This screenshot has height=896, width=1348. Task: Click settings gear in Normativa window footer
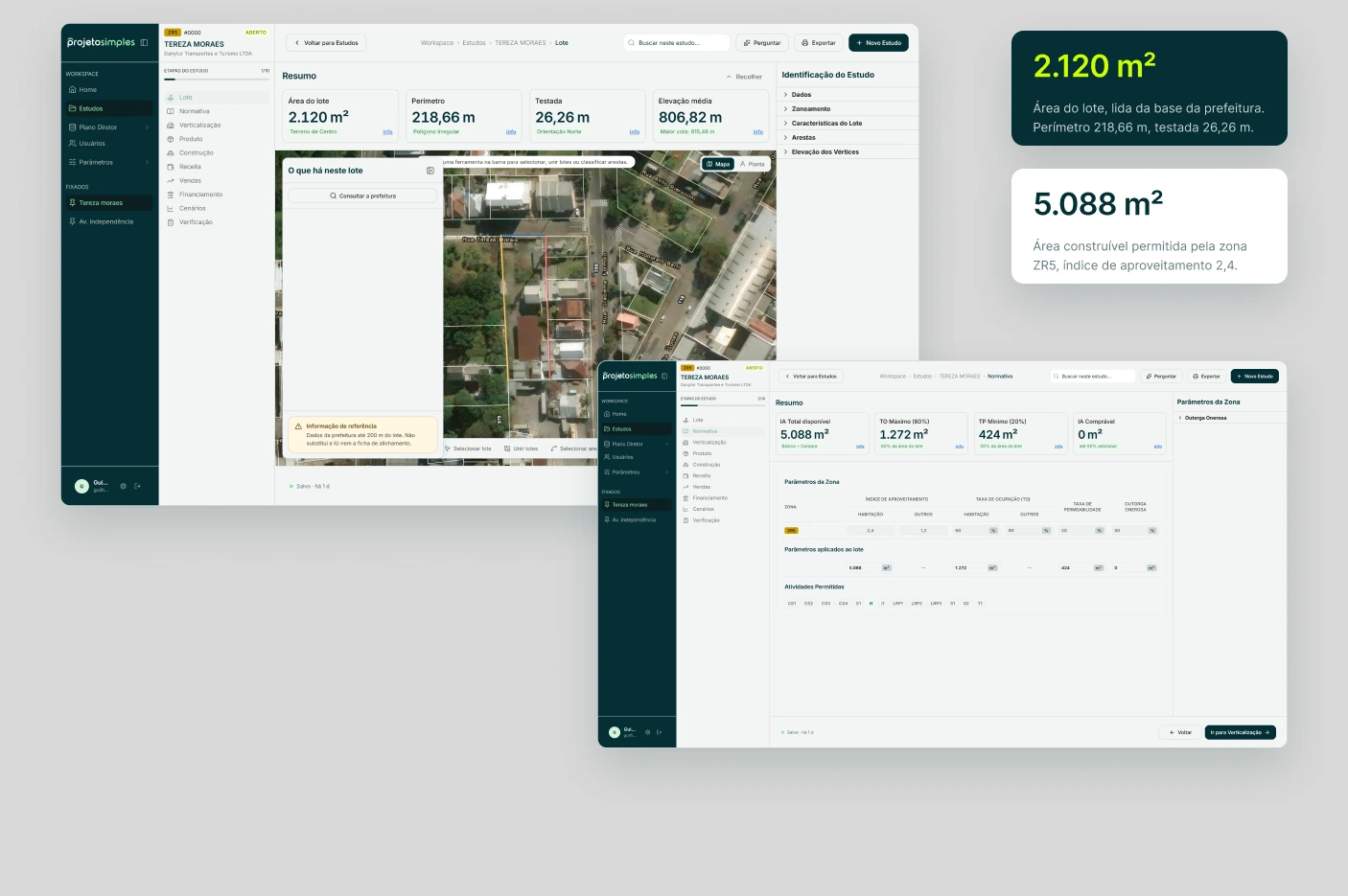[x=647, y=732]
